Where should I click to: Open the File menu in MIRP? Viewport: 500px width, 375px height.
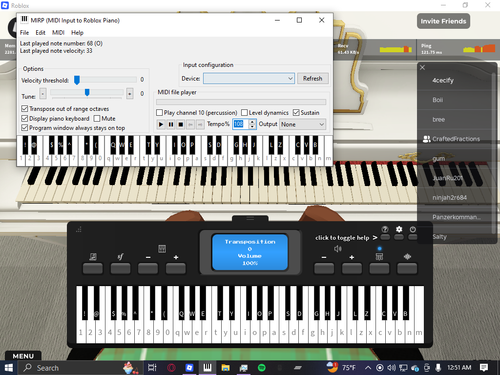(24, 33)
